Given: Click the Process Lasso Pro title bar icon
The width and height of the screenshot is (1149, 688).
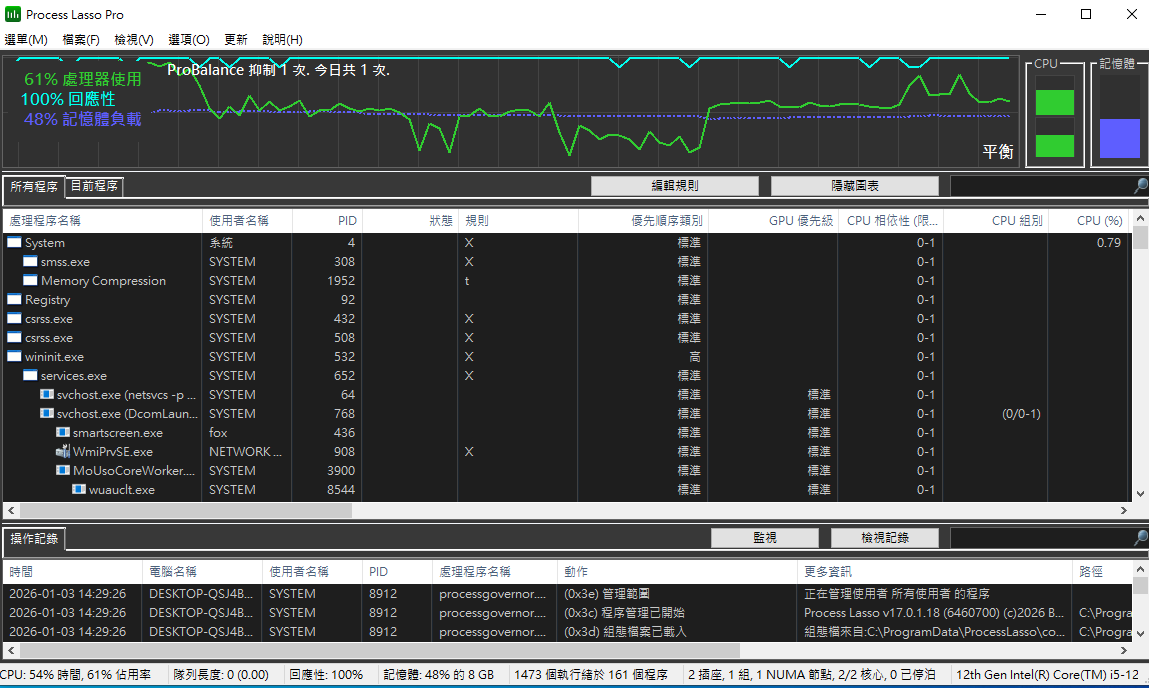Looking at the screenshot, I should pos(12,14).
